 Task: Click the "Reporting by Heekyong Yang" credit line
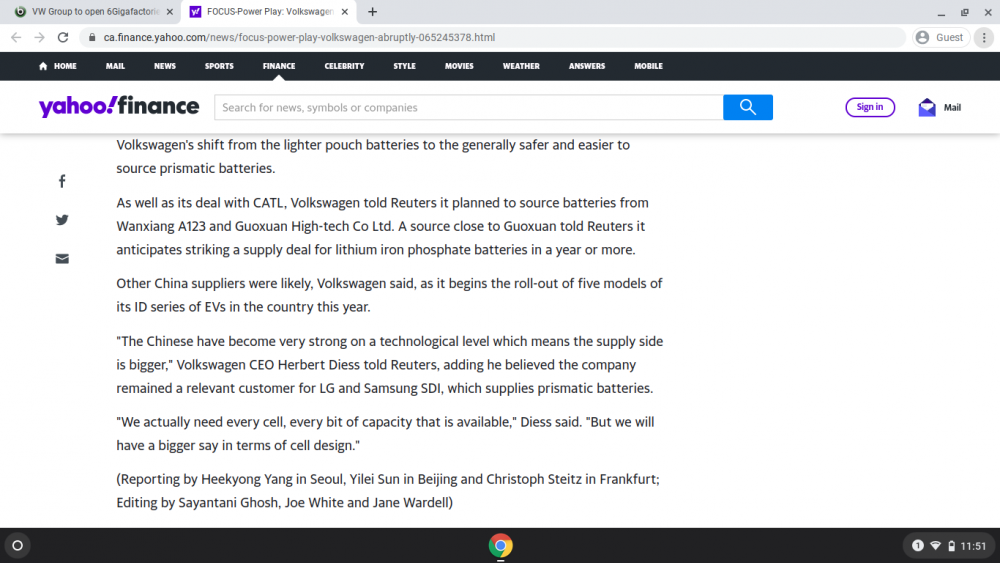point(388,491)
